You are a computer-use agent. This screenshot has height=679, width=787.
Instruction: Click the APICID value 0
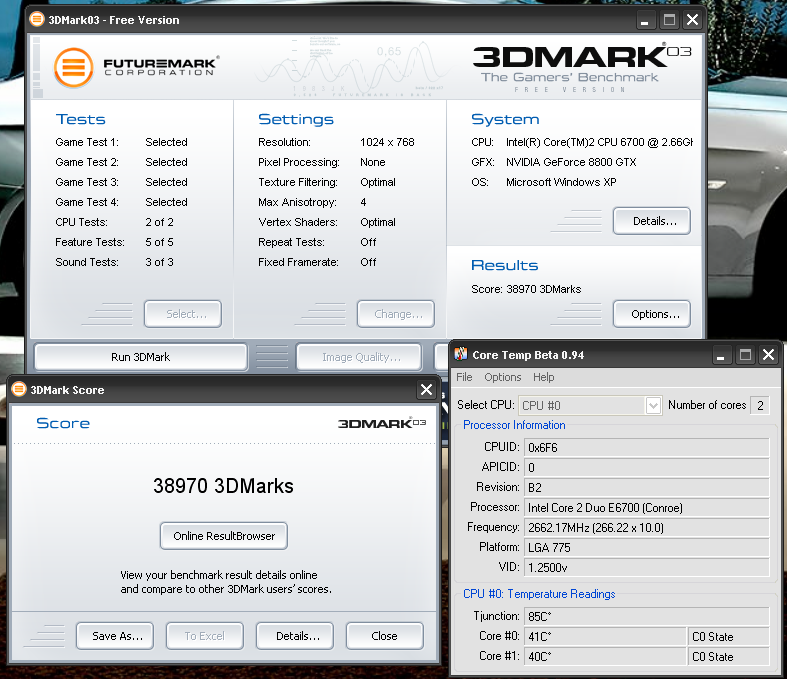[646, 467]
